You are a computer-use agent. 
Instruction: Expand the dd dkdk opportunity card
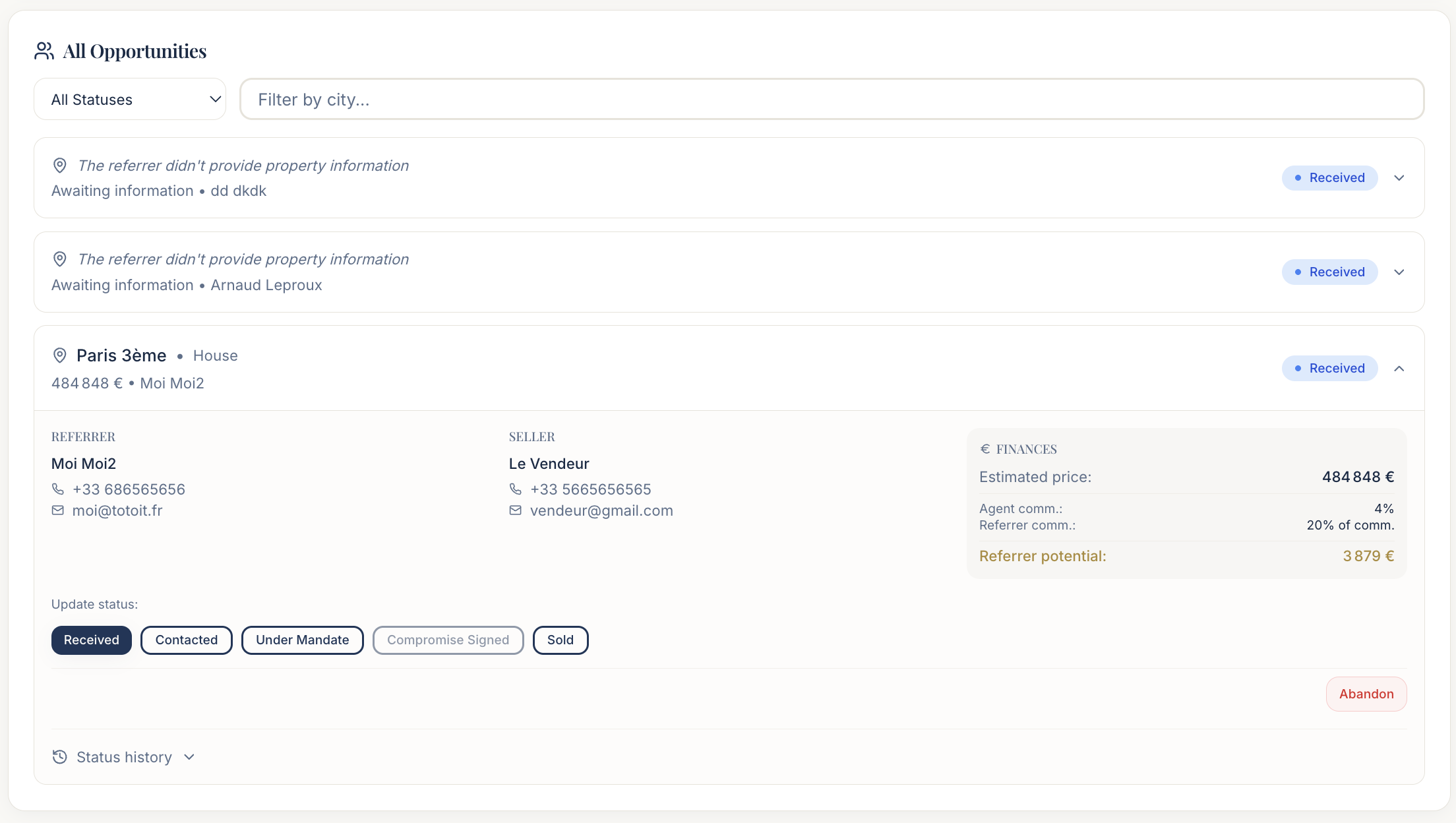pos(1400,177)
